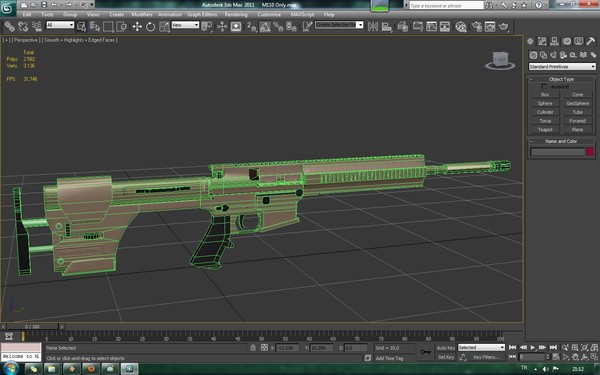Collapse the Name and Color rollout
The width and height of the screenshot is (600, 375).
(x=561, y=141)
